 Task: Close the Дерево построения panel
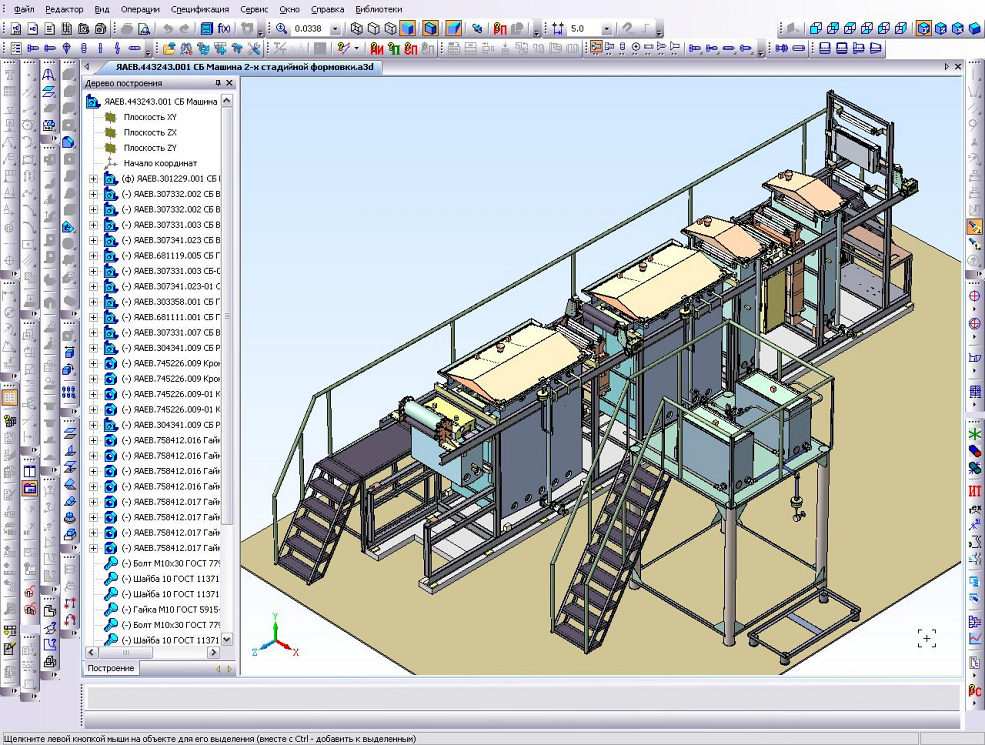pos(229,84)
